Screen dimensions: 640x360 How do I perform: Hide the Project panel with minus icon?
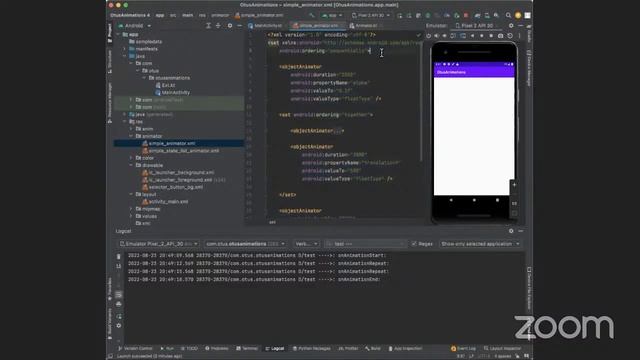click(x=240, y=25)
